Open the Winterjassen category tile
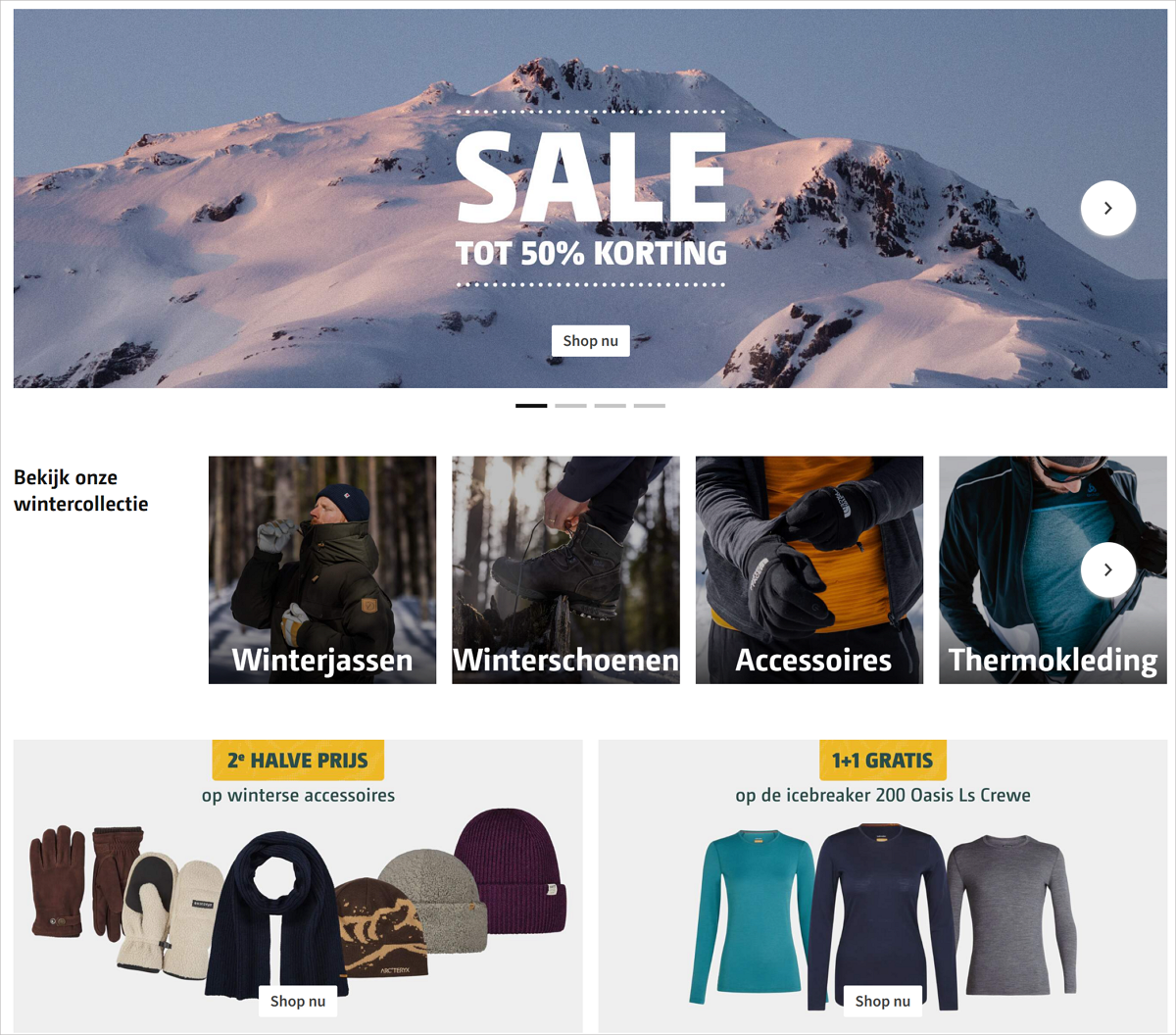 322,569
